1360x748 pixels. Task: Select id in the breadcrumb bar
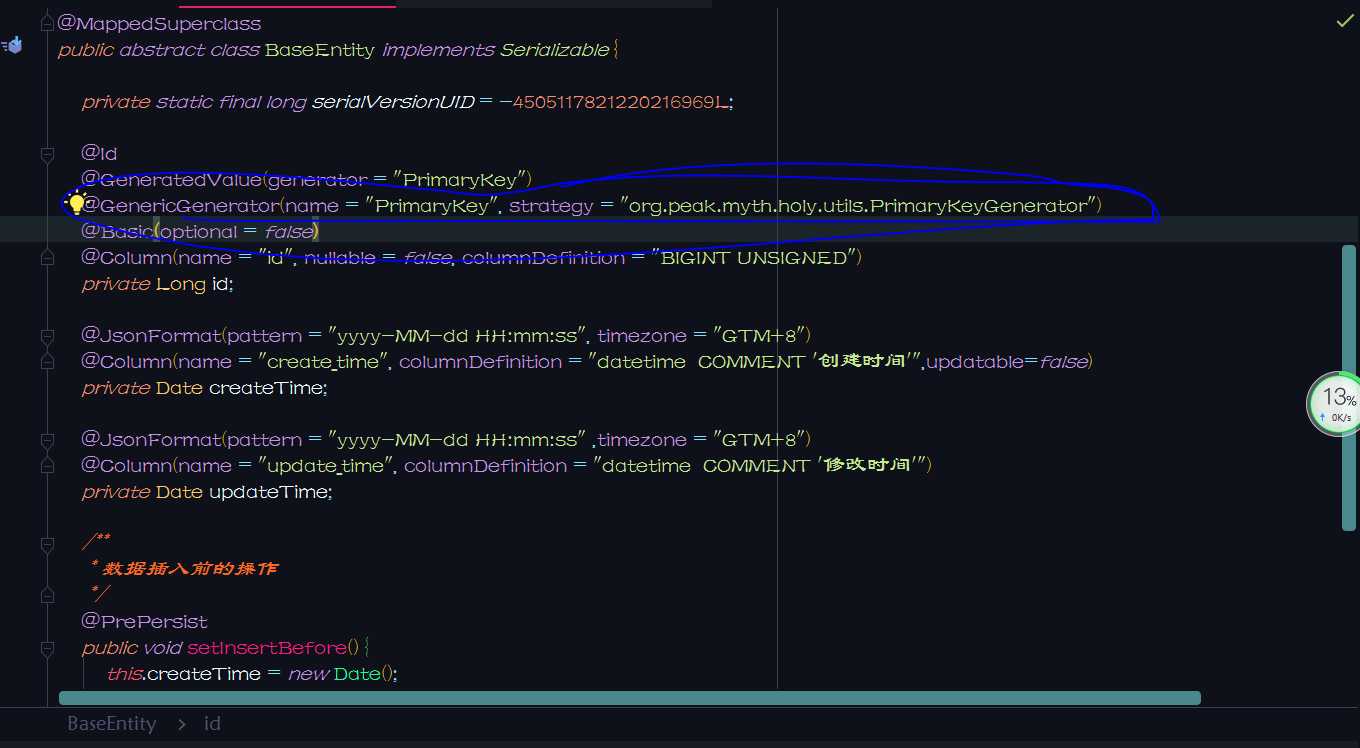tap(212, 724)
